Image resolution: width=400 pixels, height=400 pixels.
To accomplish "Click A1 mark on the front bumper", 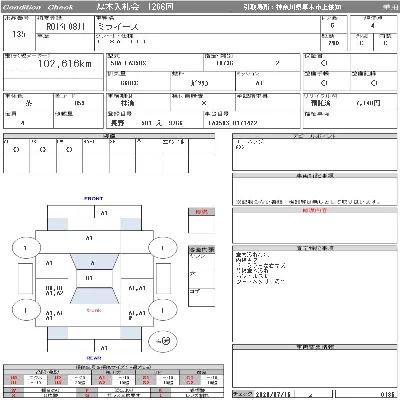I will pyautogui.click(x=104, y=213).
